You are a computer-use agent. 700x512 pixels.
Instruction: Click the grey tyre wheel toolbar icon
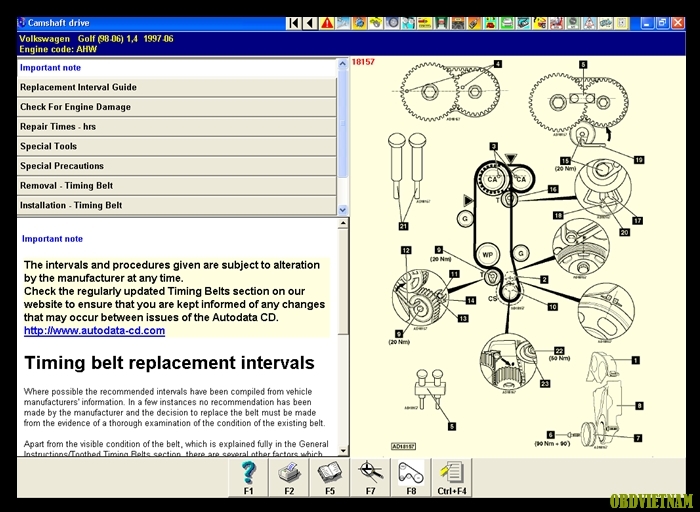(x=393, y=23)
